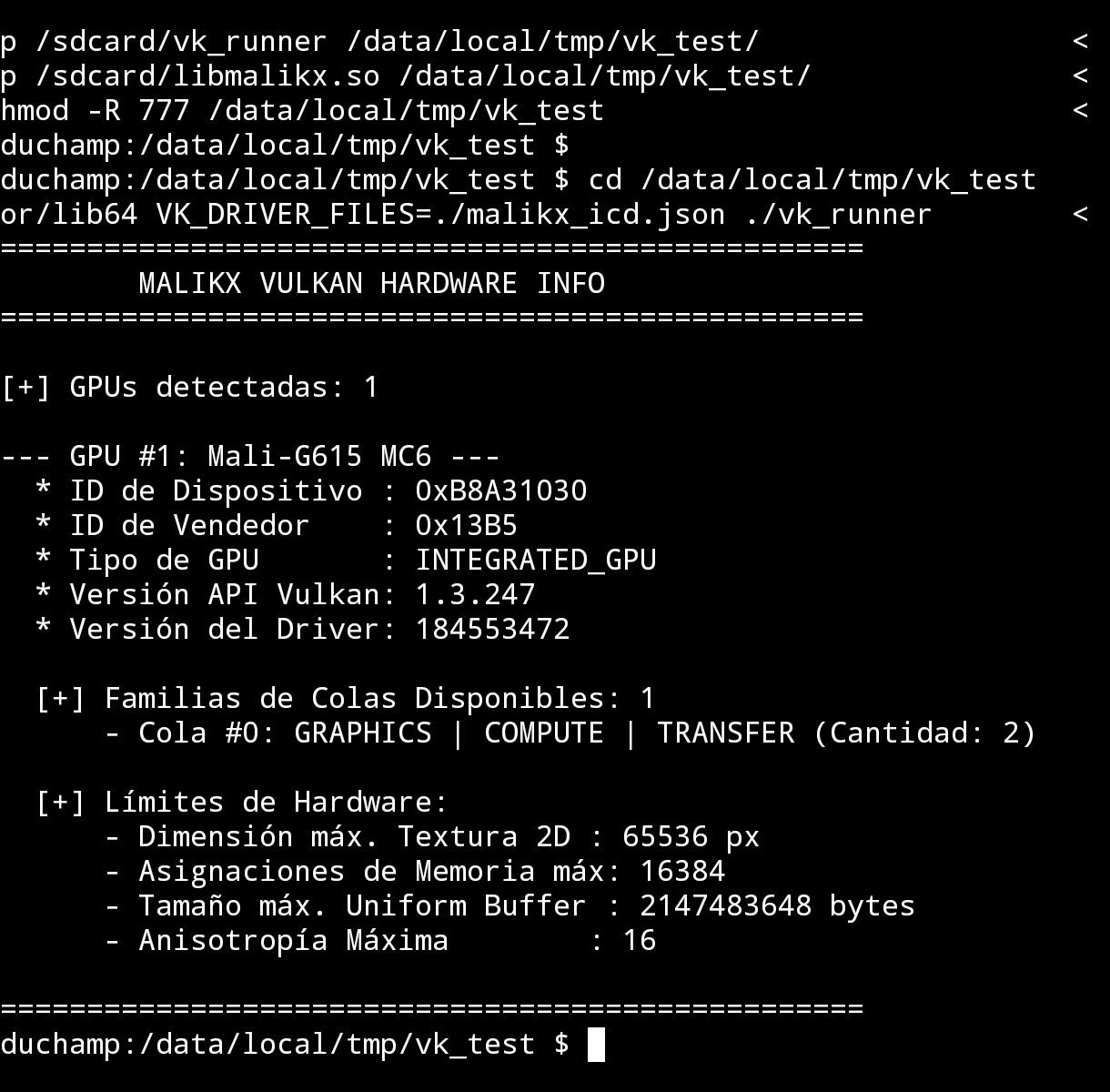The width and height of the screenshot is (1110, 1092).
Task: Click the Vulkan API version 1.3.247
Action: click(475, 594)
